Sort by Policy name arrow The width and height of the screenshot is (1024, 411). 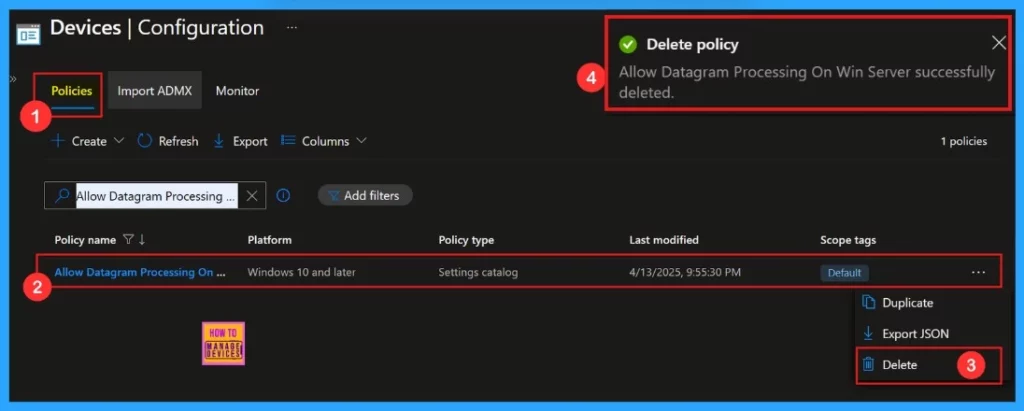pyautogui.click(x=142, y=240)
